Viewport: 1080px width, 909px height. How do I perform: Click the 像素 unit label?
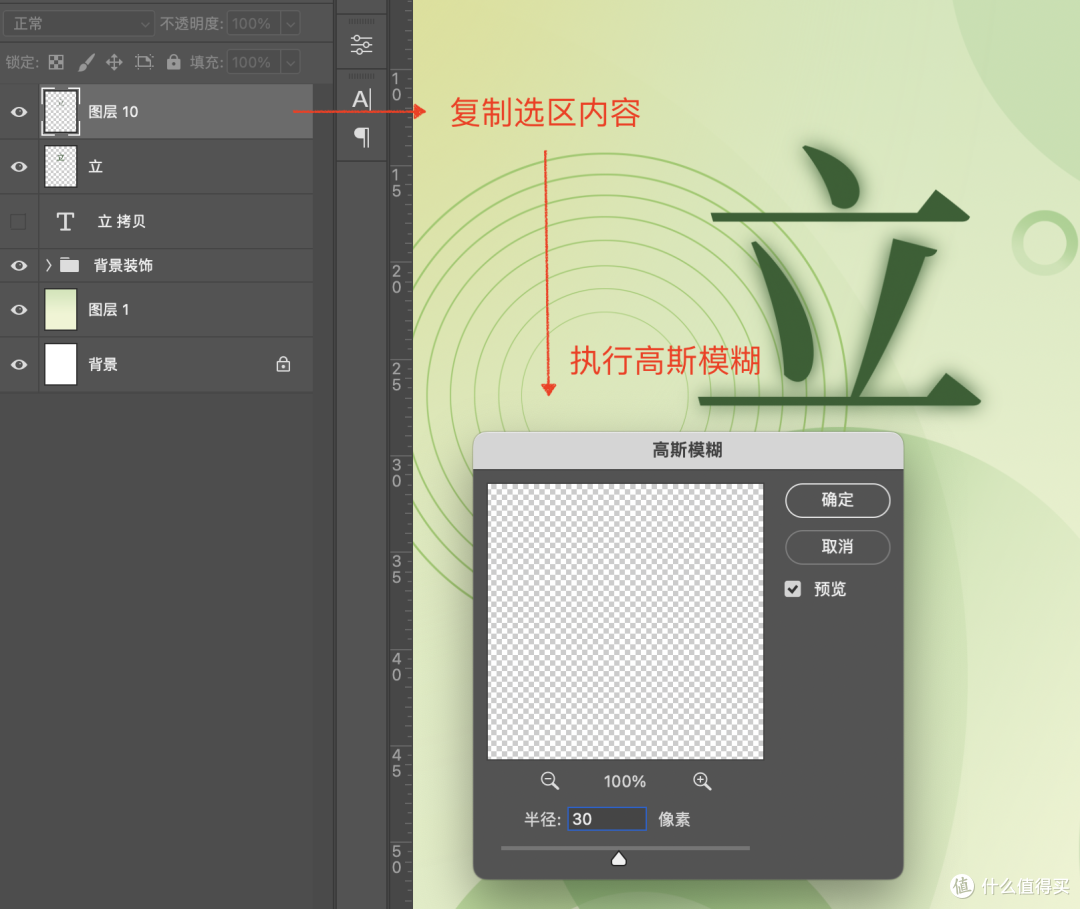[674, 819]
